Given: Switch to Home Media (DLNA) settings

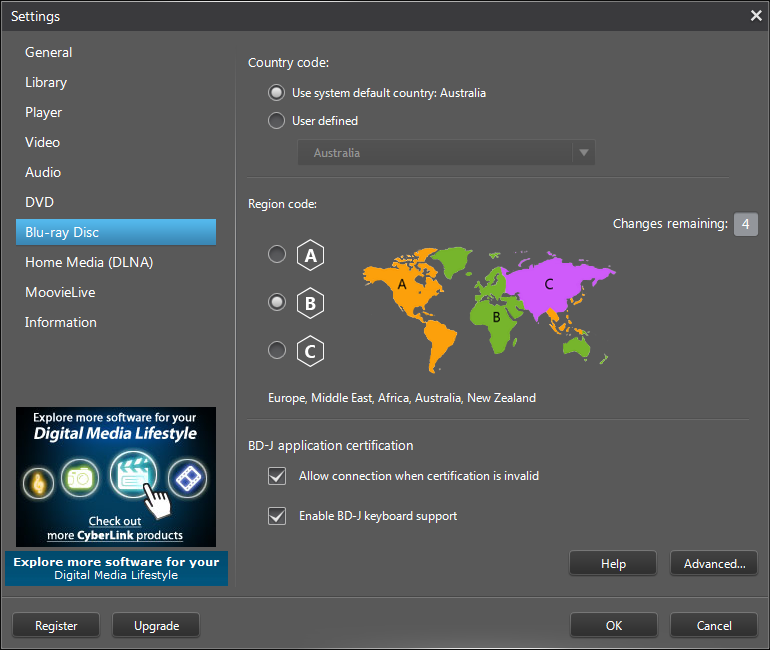Looking at the screenshot, I should [x=89, y=262].
